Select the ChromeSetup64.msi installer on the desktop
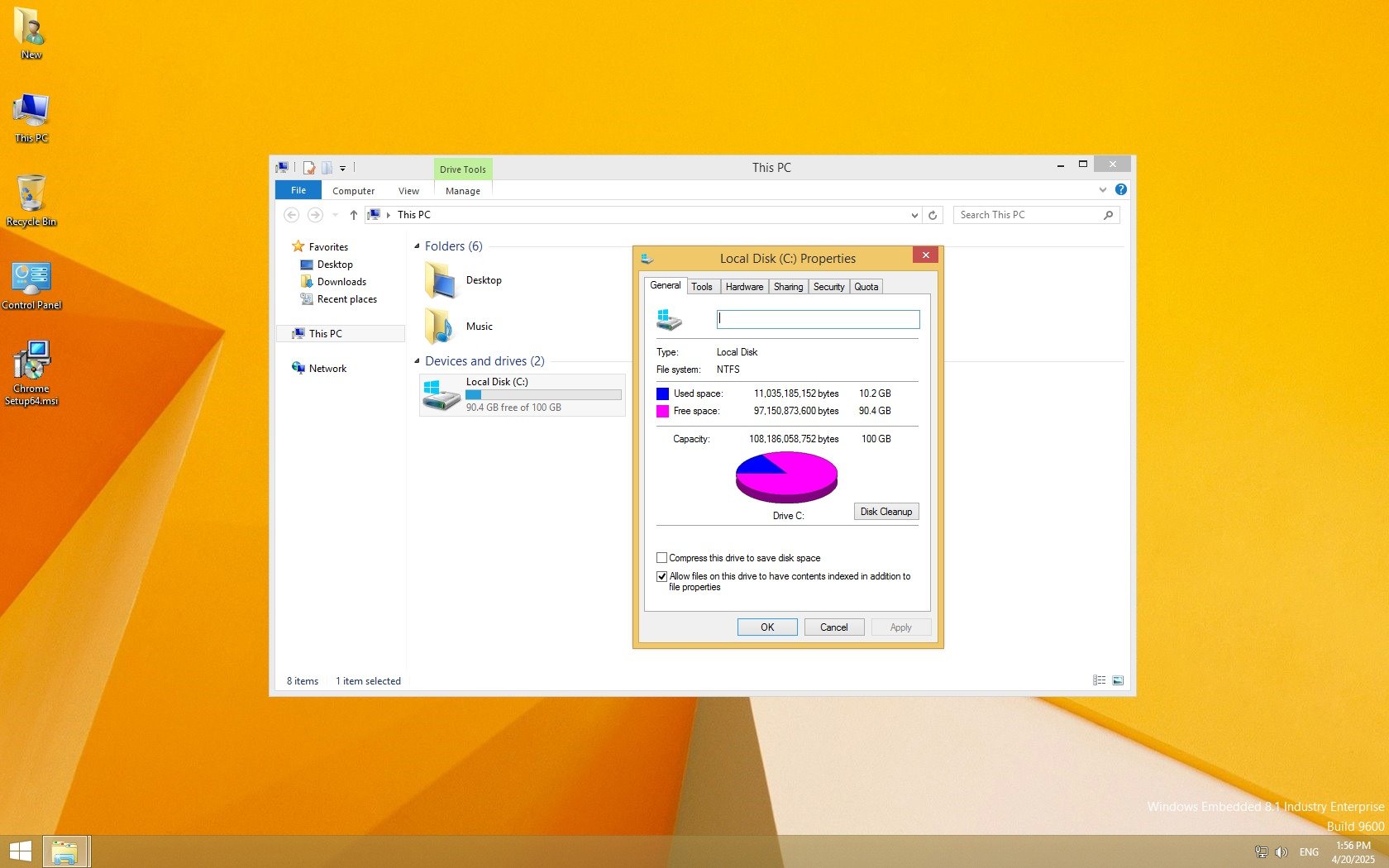 point(31,374)
